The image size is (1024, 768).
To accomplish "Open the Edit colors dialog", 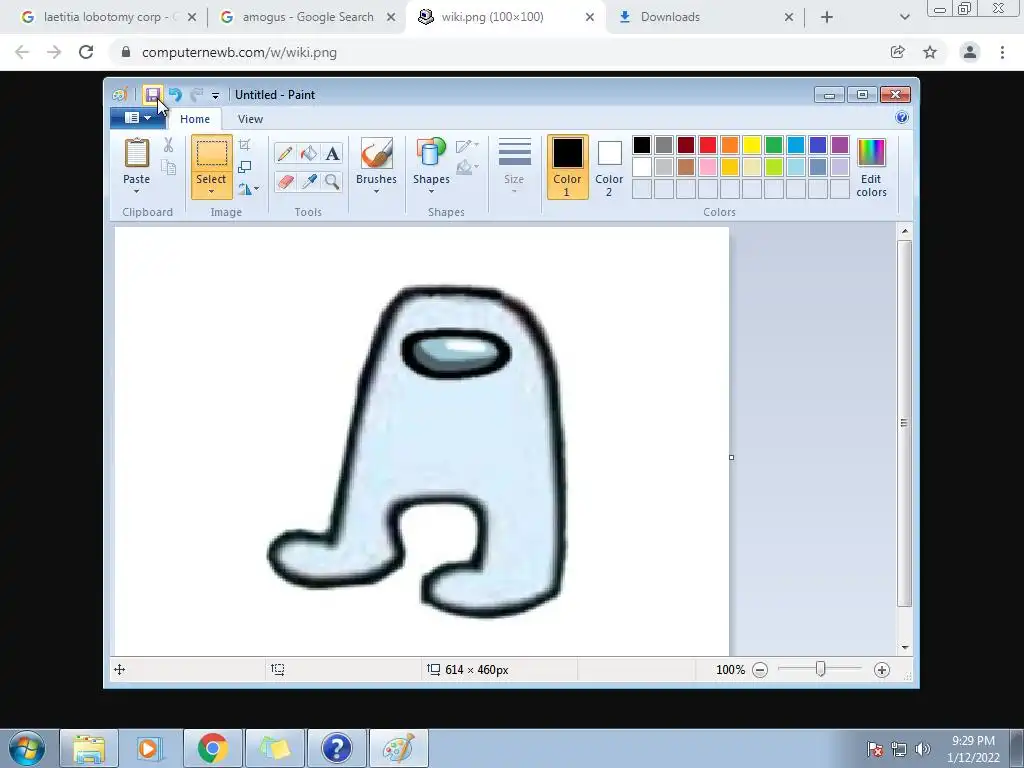I will (x=871, y=167).
